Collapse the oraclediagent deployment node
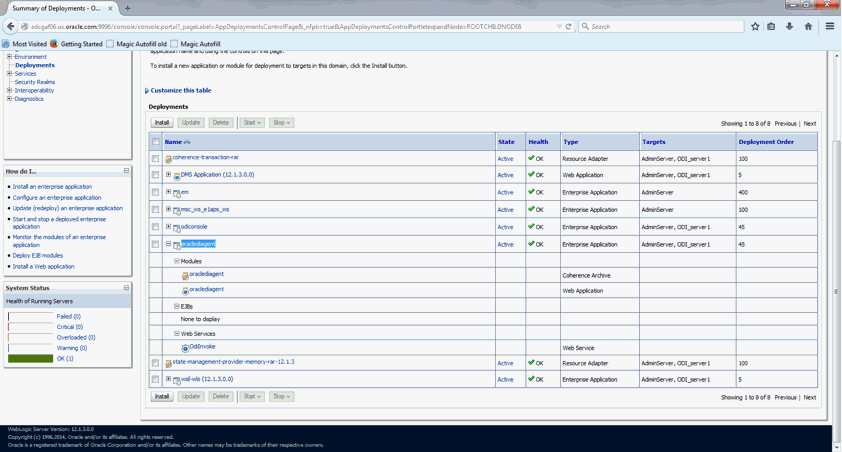 [168, 244]
